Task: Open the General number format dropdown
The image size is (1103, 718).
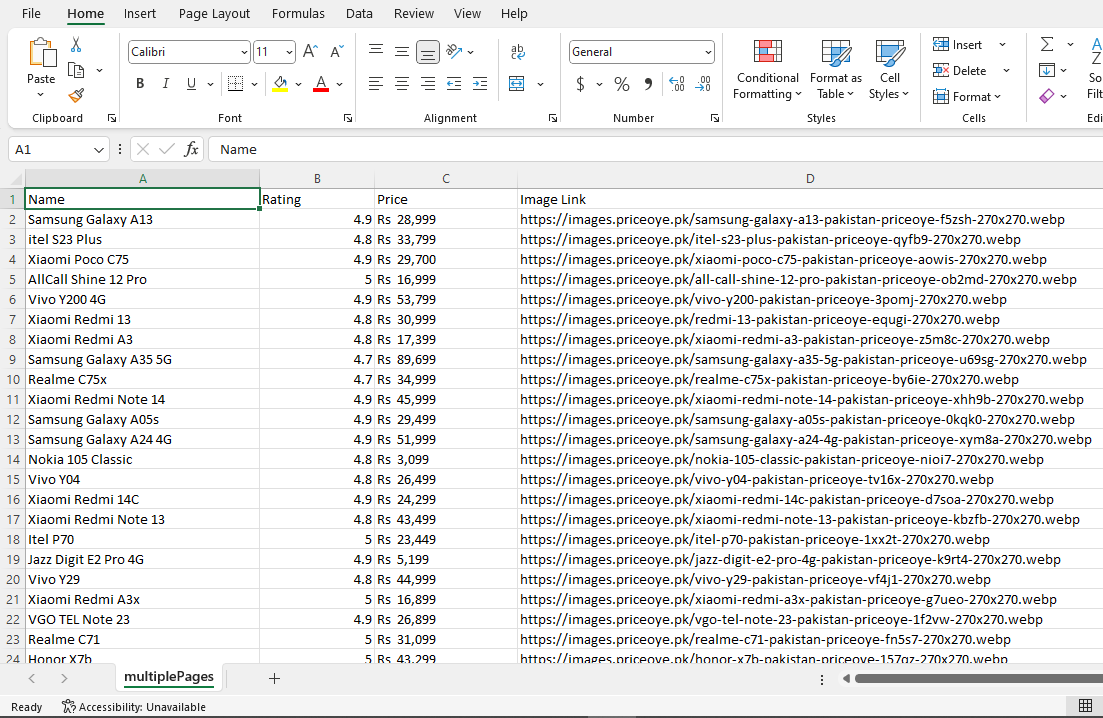Action: (x=710, y=51)
